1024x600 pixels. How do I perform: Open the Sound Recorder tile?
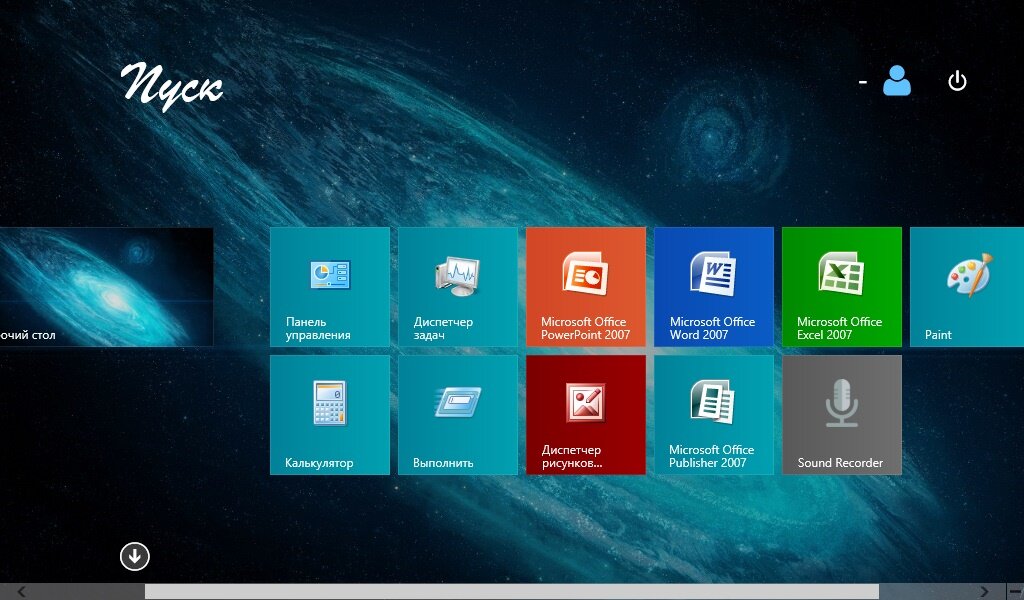point(842,415)
